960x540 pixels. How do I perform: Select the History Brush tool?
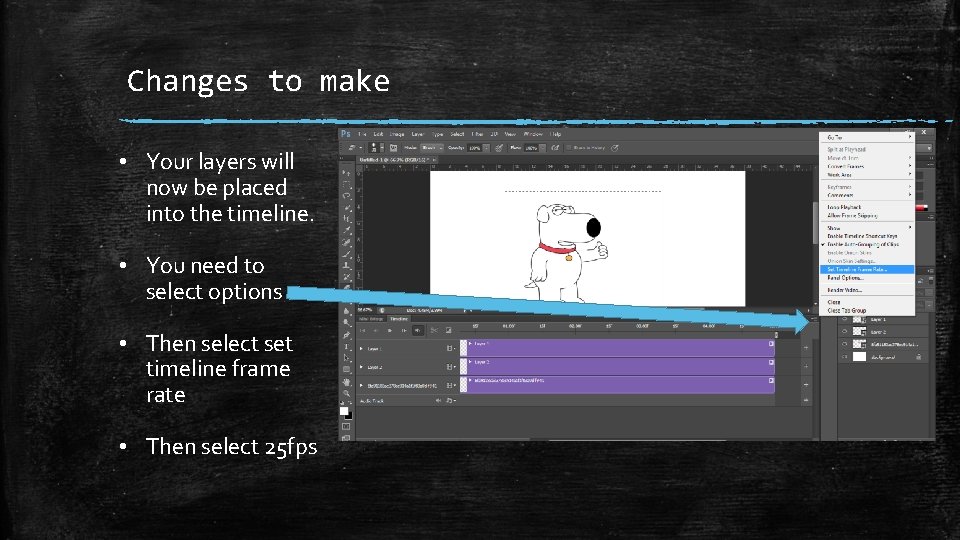click(347, 276)
